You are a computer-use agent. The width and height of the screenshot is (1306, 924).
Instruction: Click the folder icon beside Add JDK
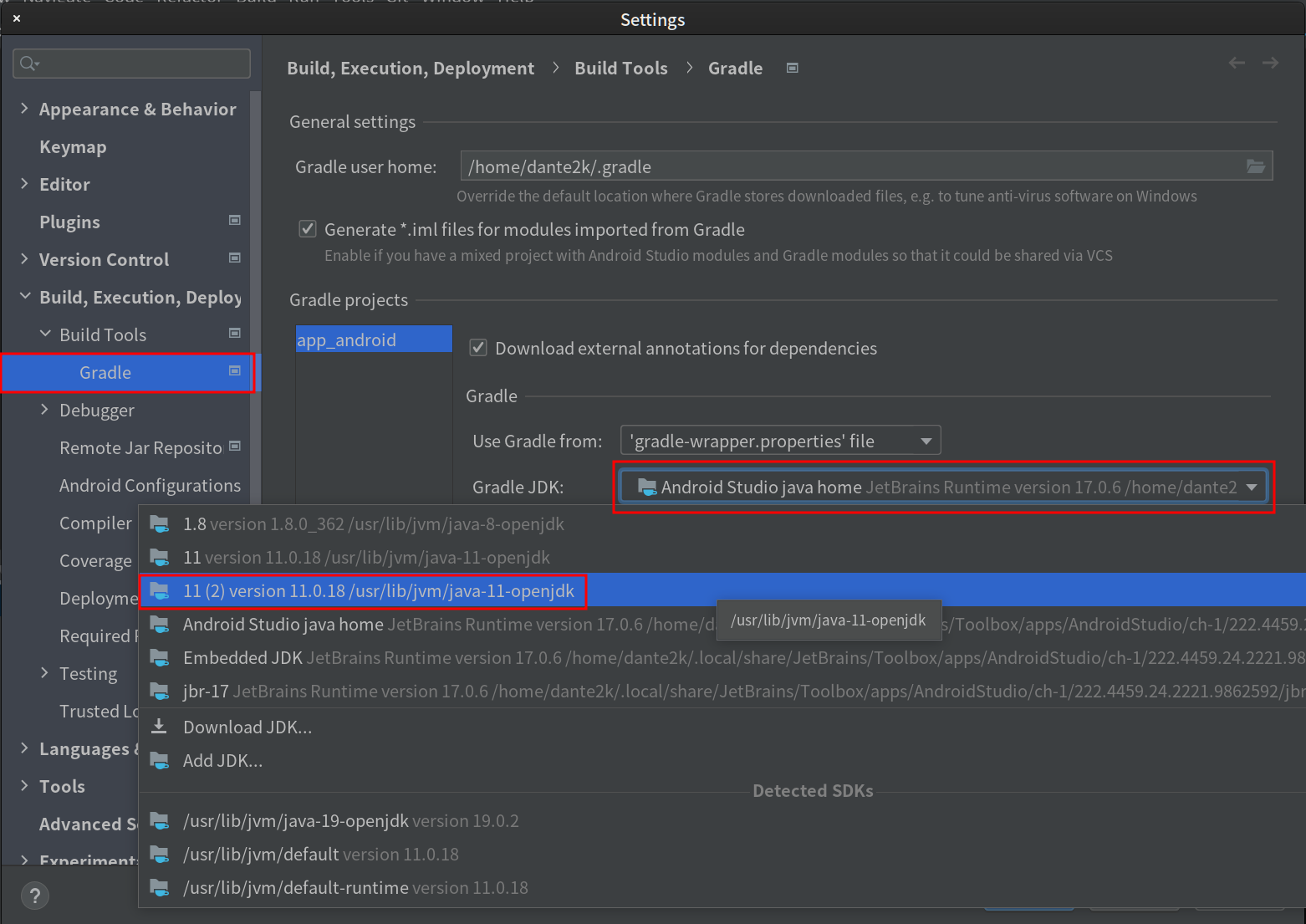tap(159, 761)
